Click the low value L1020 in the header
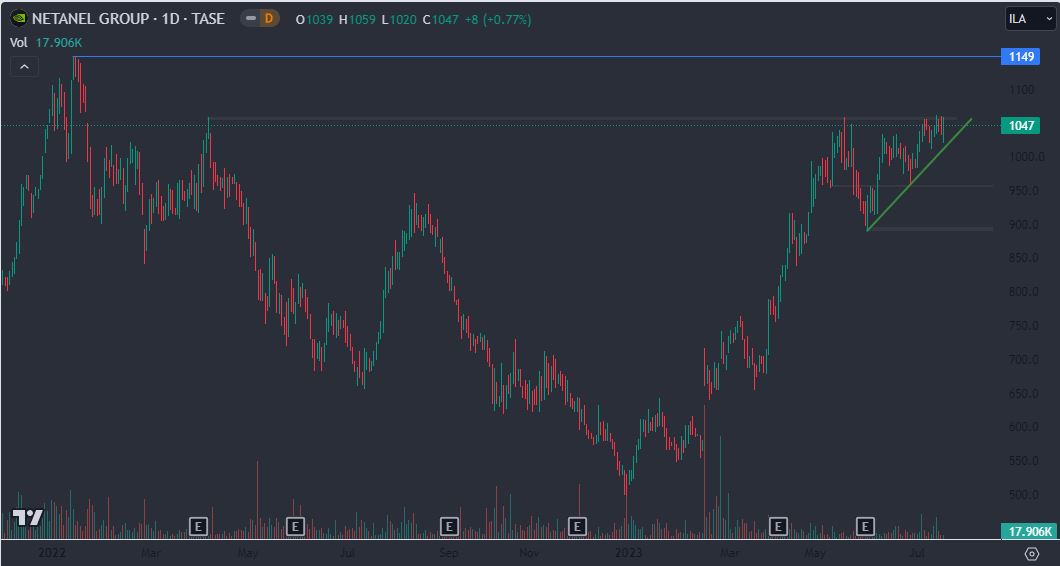 click(399, 20)
